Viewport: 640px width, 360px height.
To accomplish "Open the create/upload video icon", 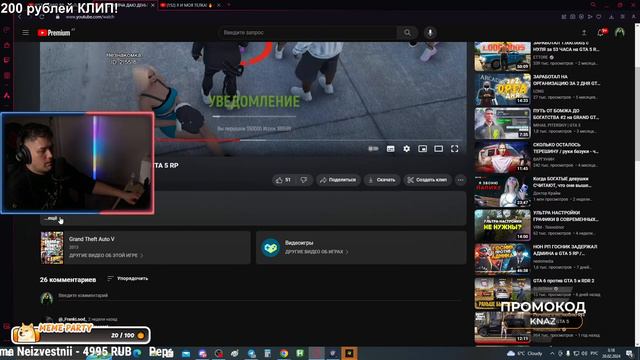I will pyautogui.click(x=584, y=33).
